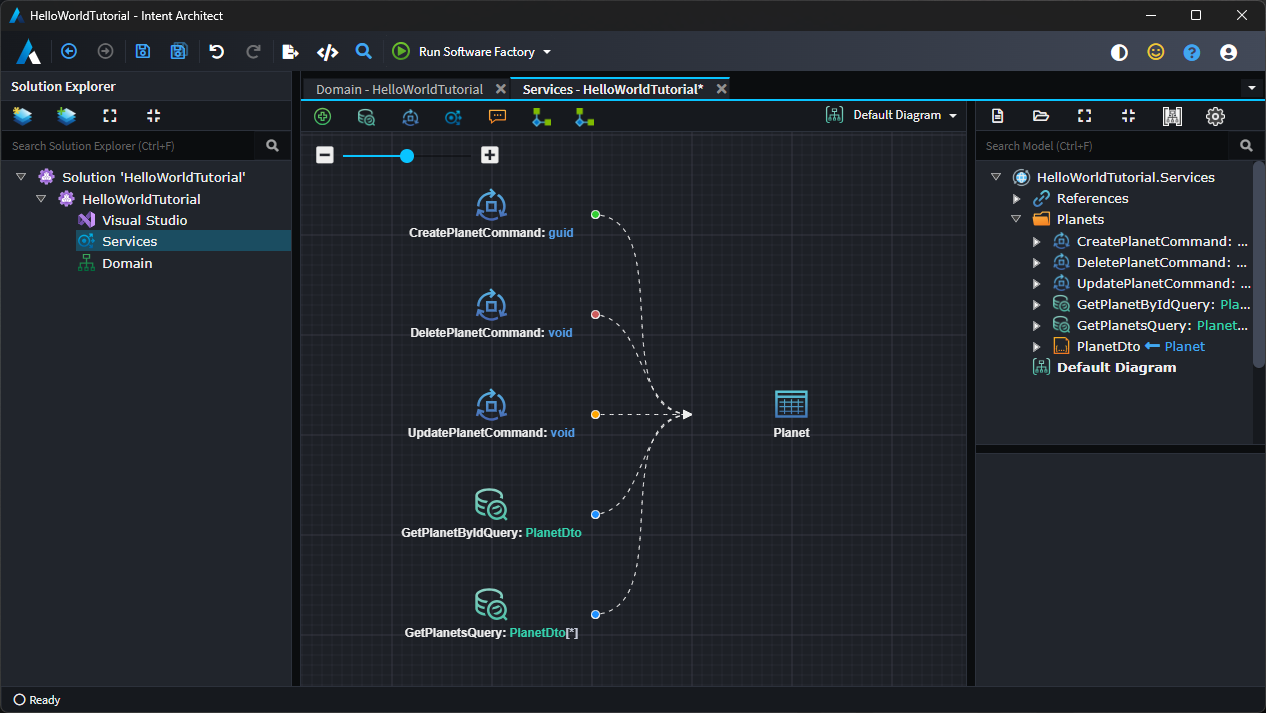The width and height of the screenshot is (1266, 713).
Task: Select the UpdatePlanetCommand diagram element
Action: (x=491, y=415)
